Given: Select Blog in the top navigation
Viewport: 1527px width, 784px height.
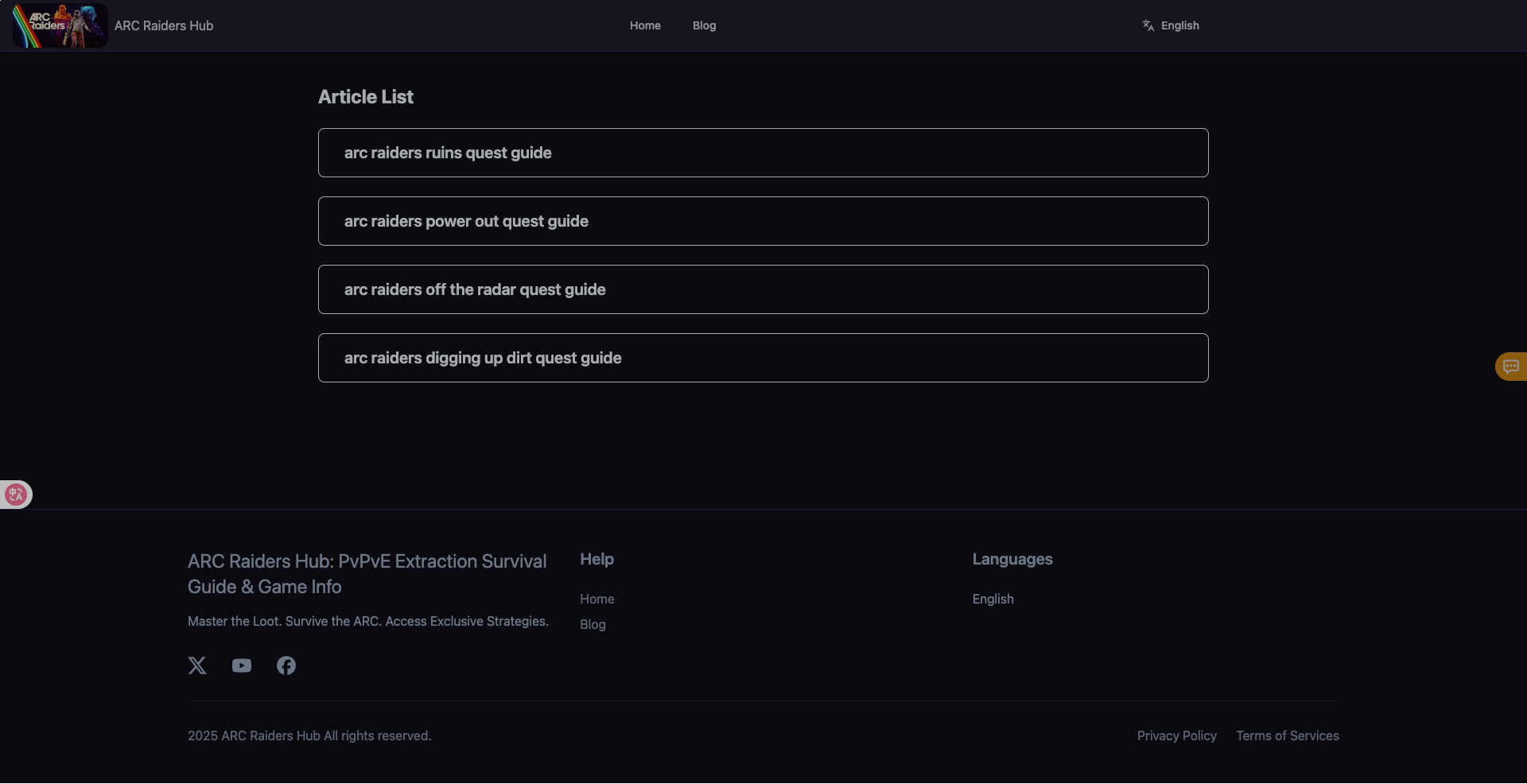Looking at the screenshot, I should 704,25.
